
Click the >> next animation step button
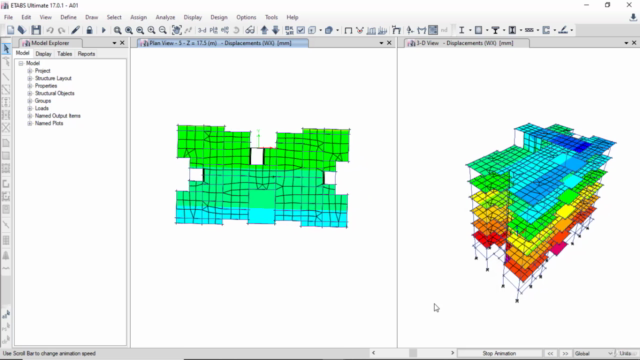565,353
